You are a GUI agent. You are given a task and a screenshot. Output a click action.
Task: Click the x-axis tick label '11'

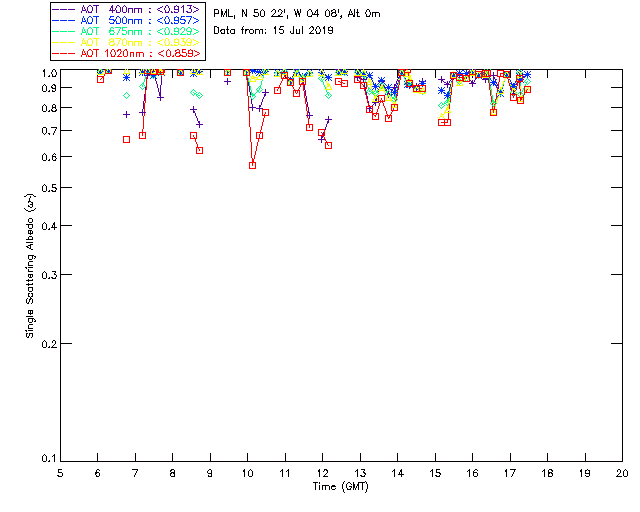[285, 473]
